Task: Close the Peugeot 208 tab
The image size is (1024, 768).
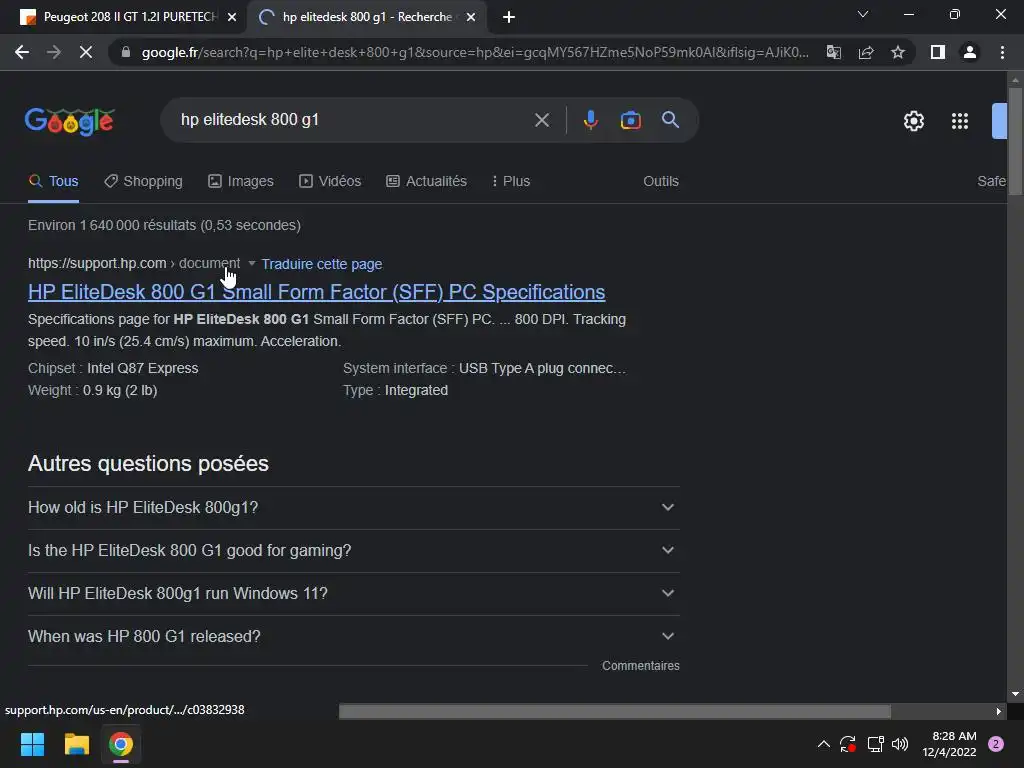Action: [232, 17]
